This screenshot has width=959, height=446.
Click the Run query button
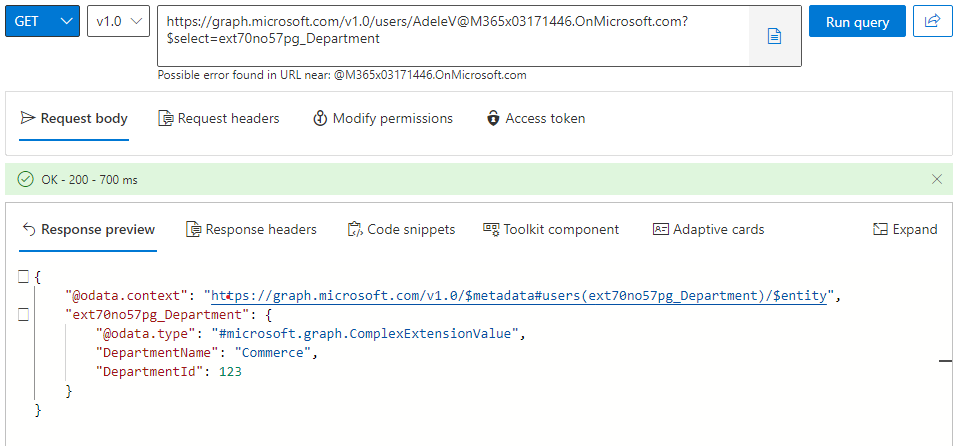tap(857, 21)
